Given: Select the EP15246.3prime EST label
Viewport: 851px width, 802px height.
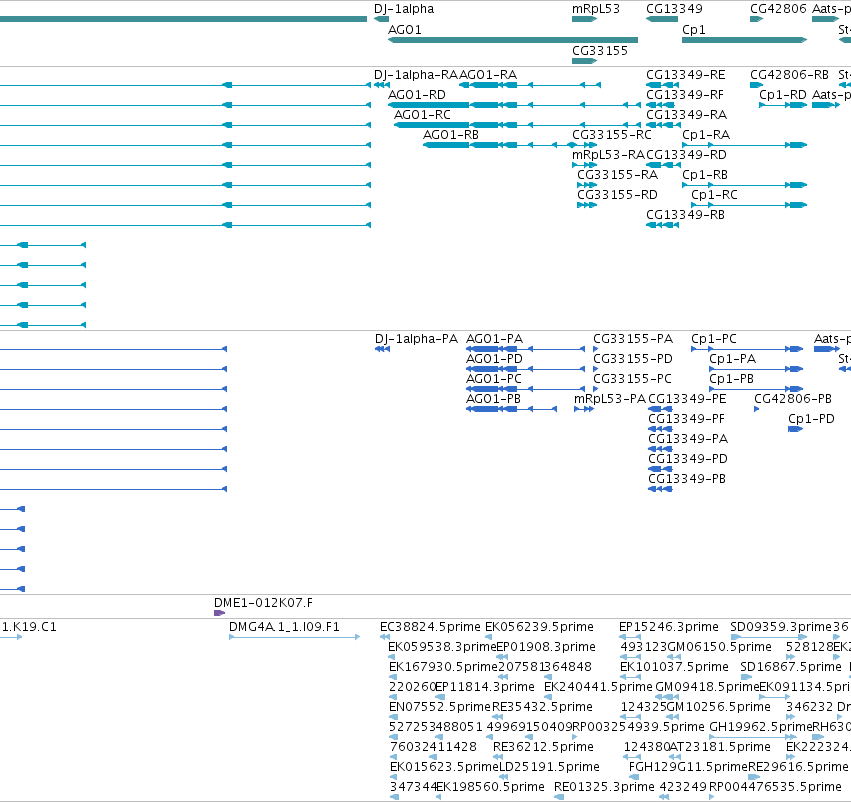Looking at the screenshot, I should pyautogui.click(x=669, y=627).
